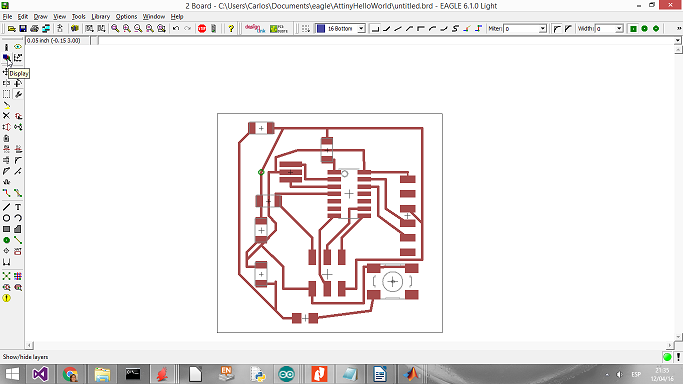Click the yellow Errors icon
This screenshot has height=384, width=683.
coord(7,298)
